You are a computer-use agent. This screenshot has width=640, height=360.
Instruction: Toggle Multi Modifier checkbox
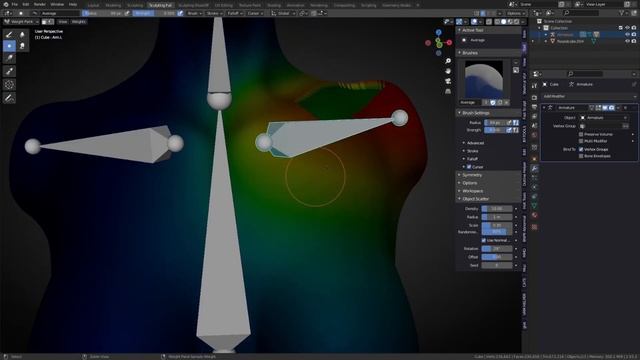pyautogui.click(x=581, y=141)
